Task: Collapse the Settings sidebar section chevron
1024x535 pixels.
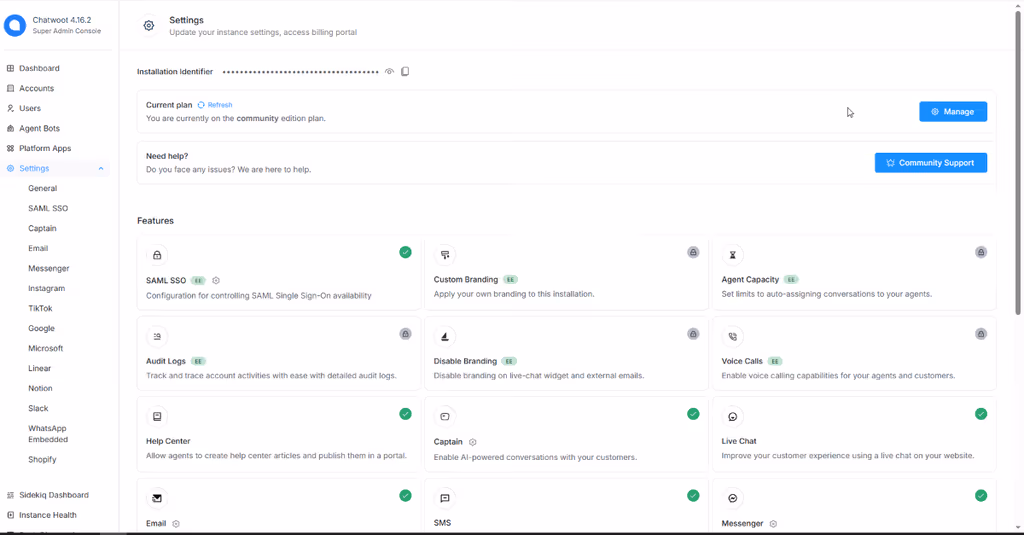Action: coord(101,169)
